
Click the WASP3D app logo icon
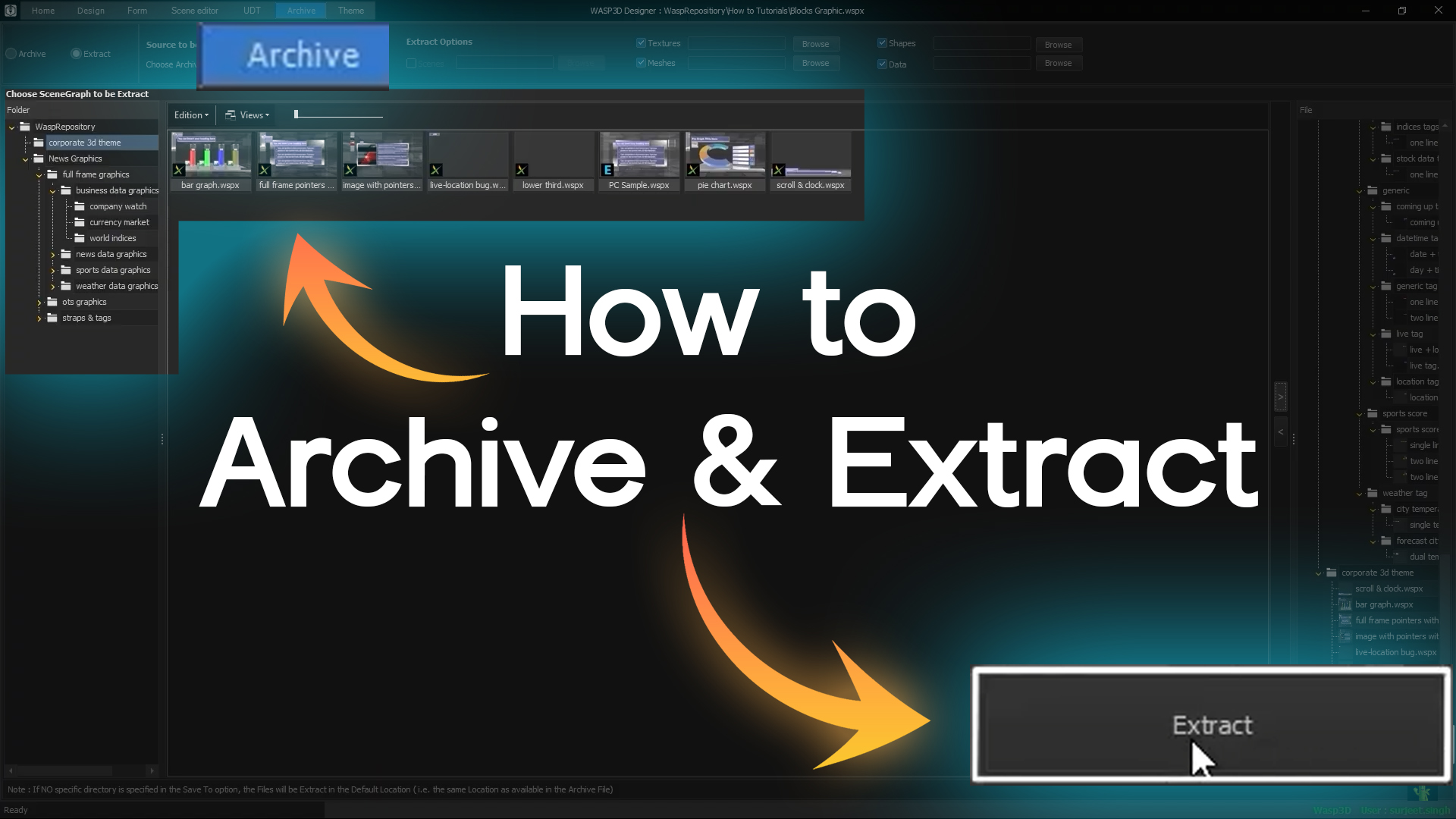[x=11, y=11]
